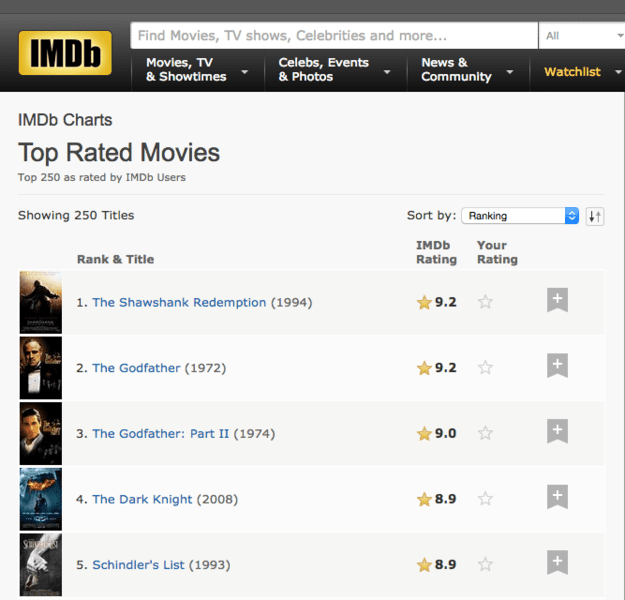
Task: Click the IMDb logo
Action: click(65, 53)
